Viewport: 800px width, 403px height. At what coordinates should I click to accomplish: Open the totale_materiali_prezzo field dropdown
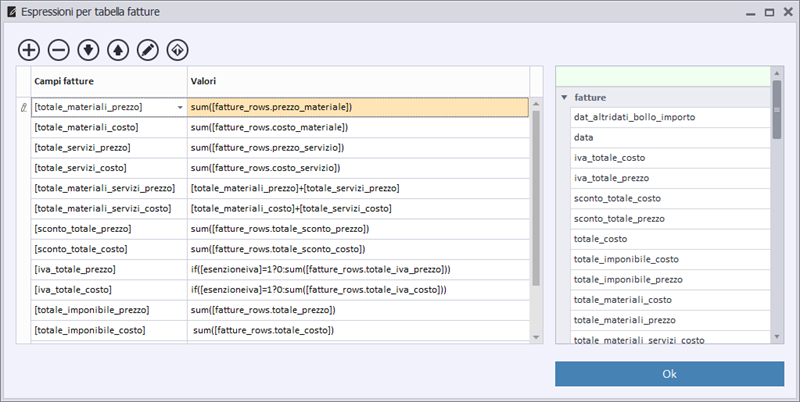pos(180,108)
